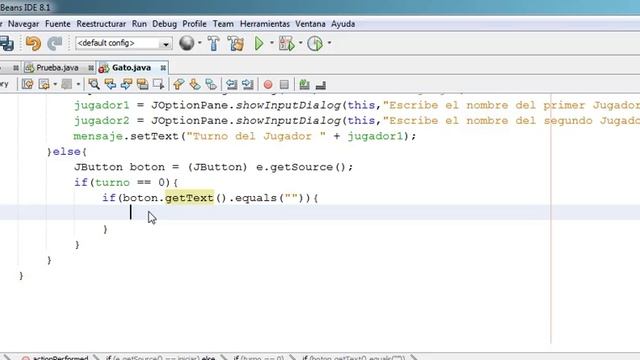Image resolution: width=640 pixels, height=360 pixels.
Task: Expand the Debug project dropdown arrow
Action: click(x=300, y=43)
